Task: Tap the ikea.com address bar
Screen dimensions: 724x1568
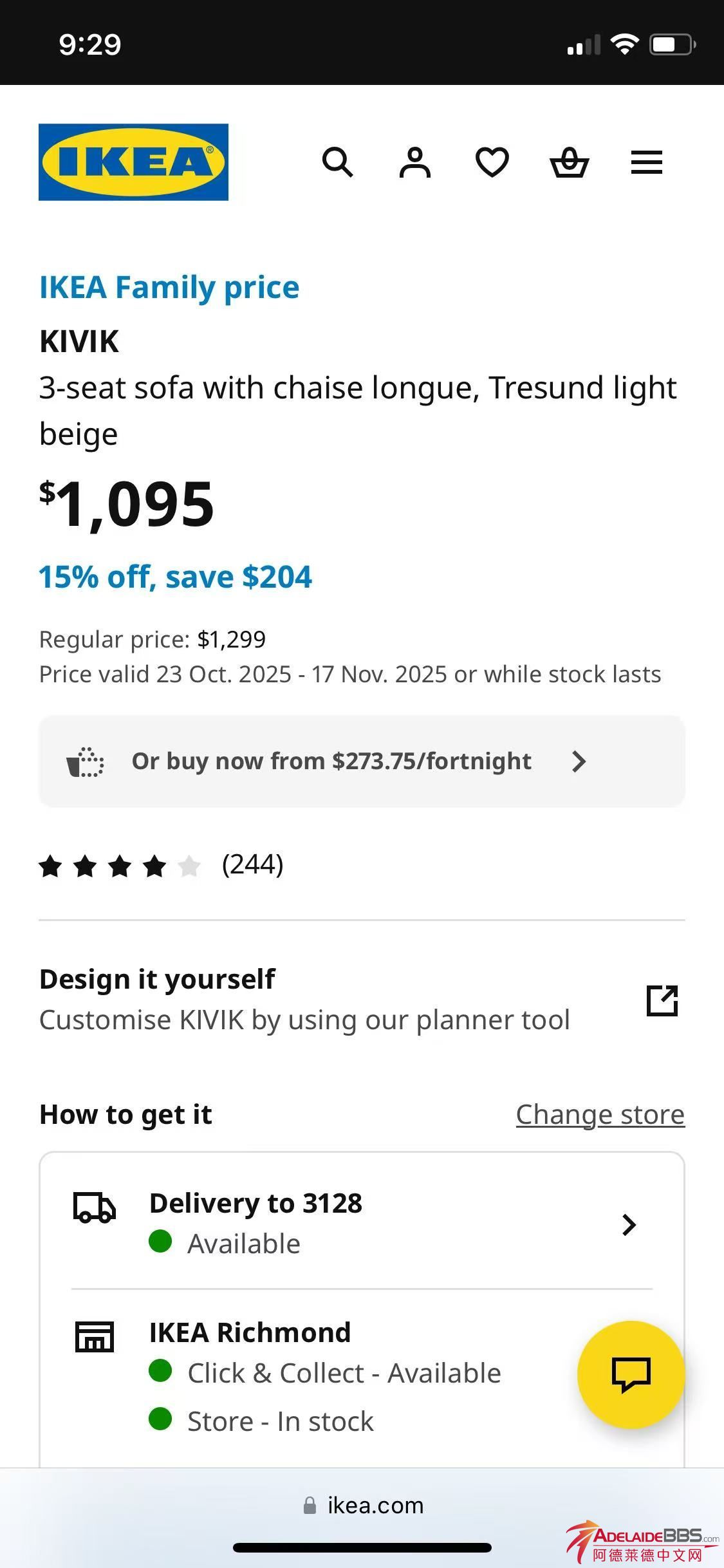Action: point(363,1506)
